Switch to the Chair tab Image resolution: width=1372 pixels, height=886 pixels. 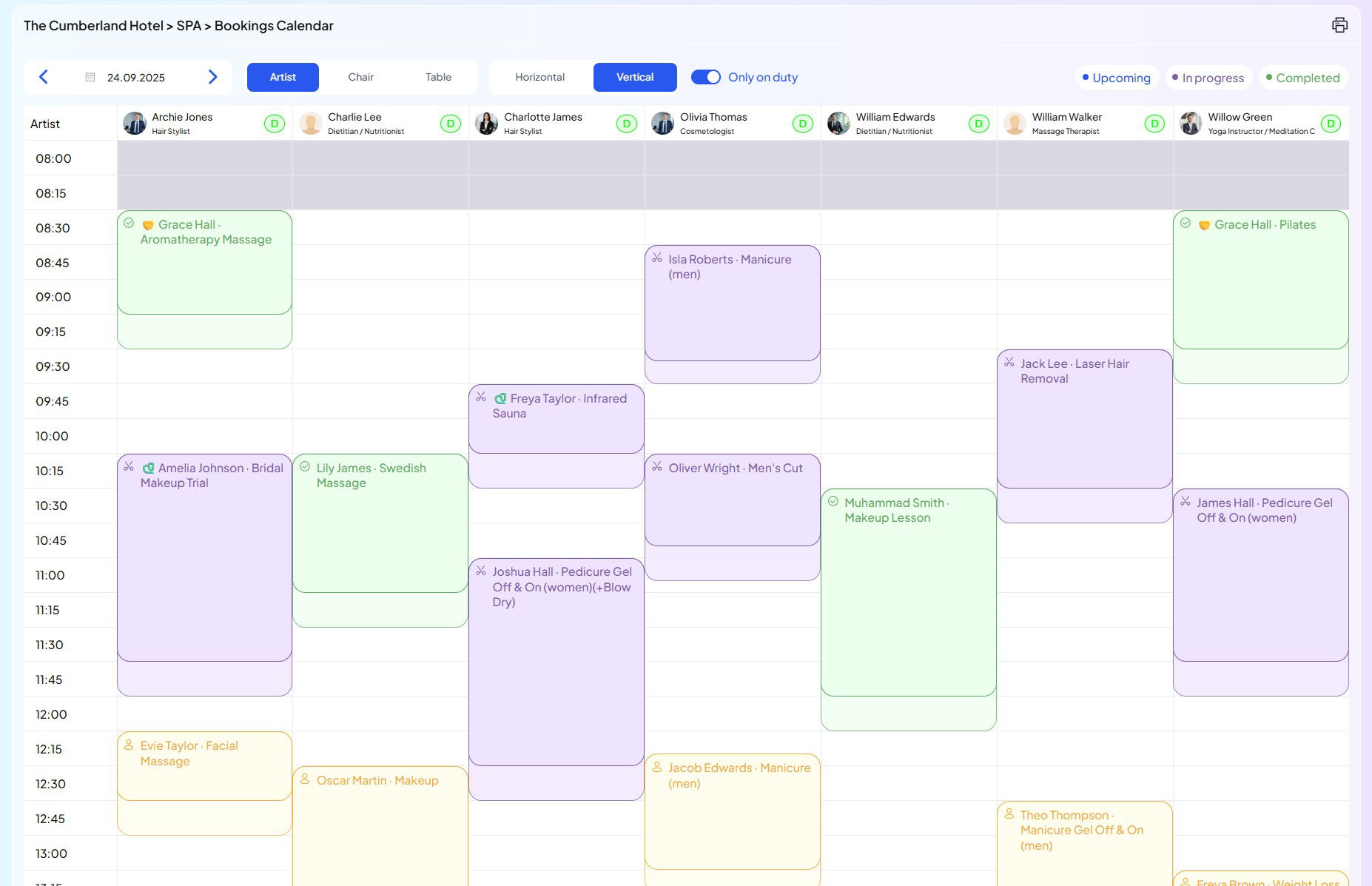coord(360,77)
